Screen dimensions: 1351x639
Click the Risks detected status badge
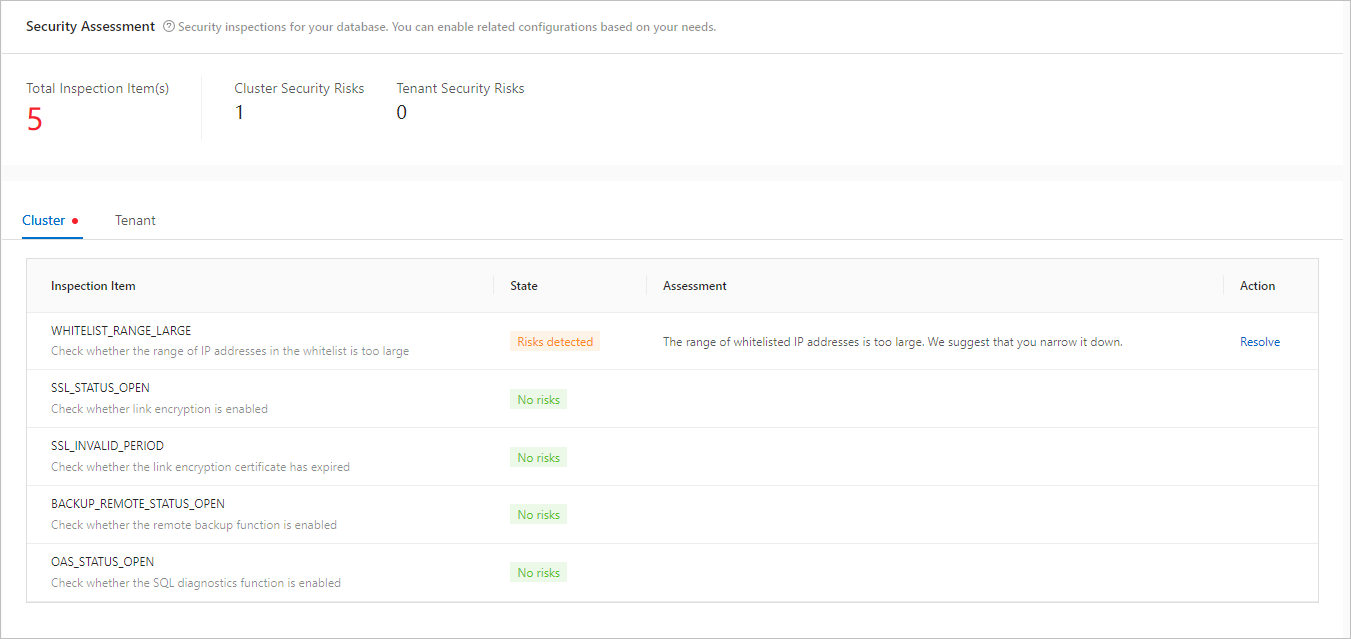pyautogui.click(x=555, y=342)
